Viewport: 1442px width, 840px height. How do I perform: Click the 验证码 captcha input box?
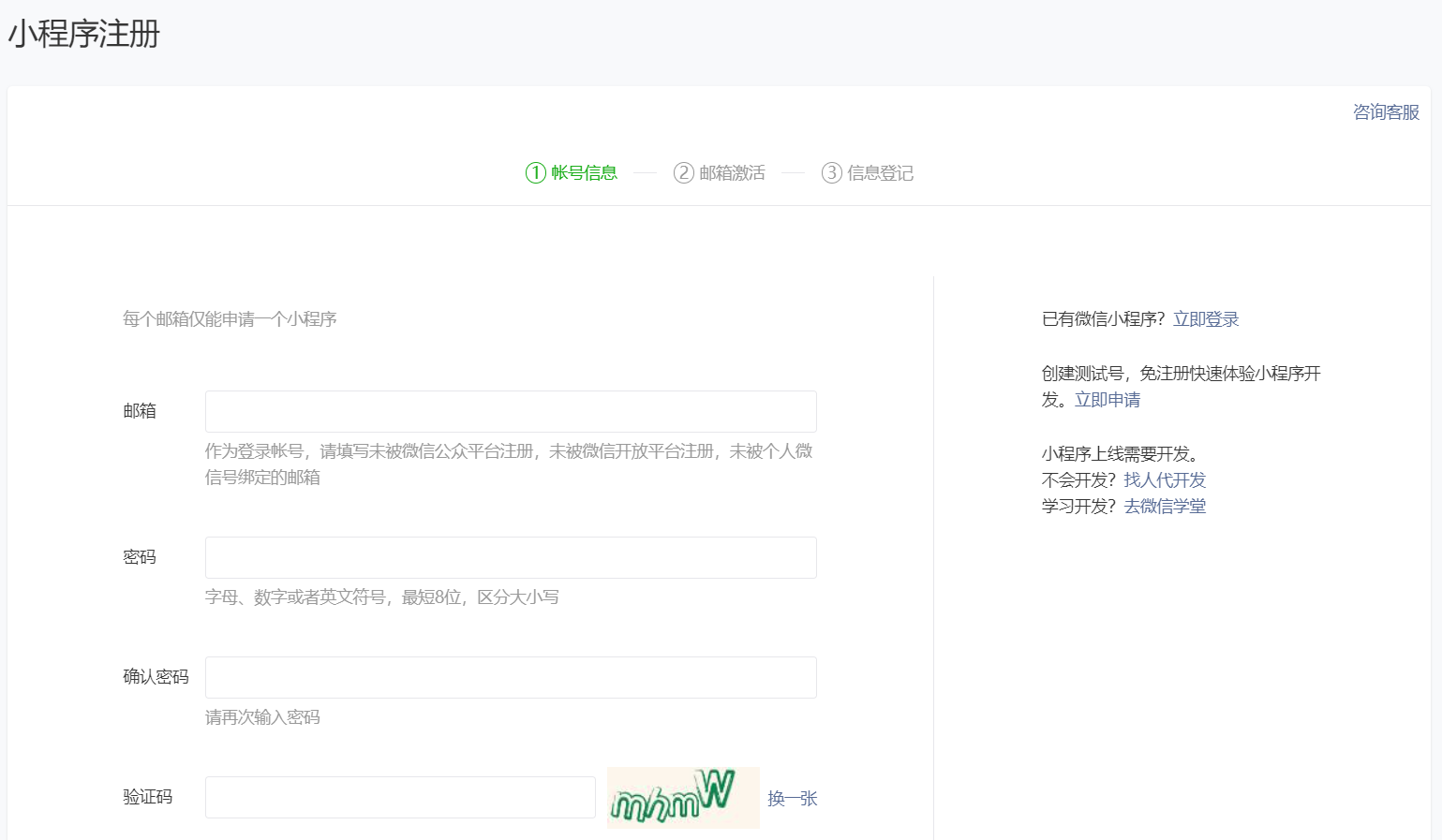pyautogui.click(x=400, y=798)
